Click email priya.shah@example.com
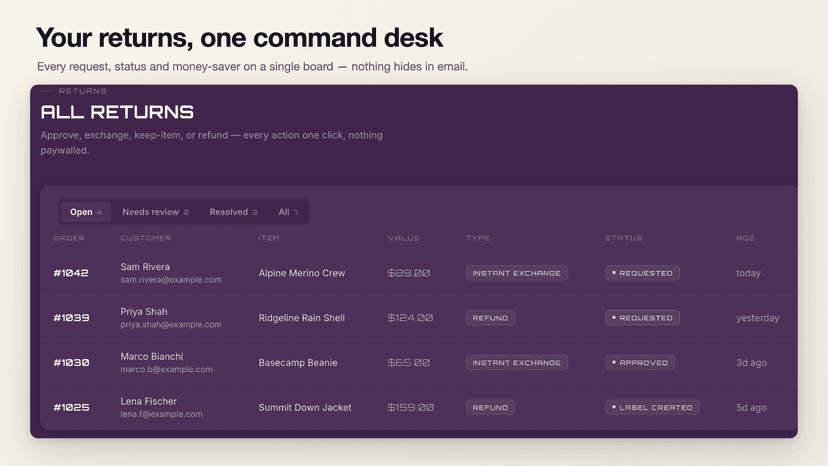The height and width of the screenshot is (466, 828). 171,325
